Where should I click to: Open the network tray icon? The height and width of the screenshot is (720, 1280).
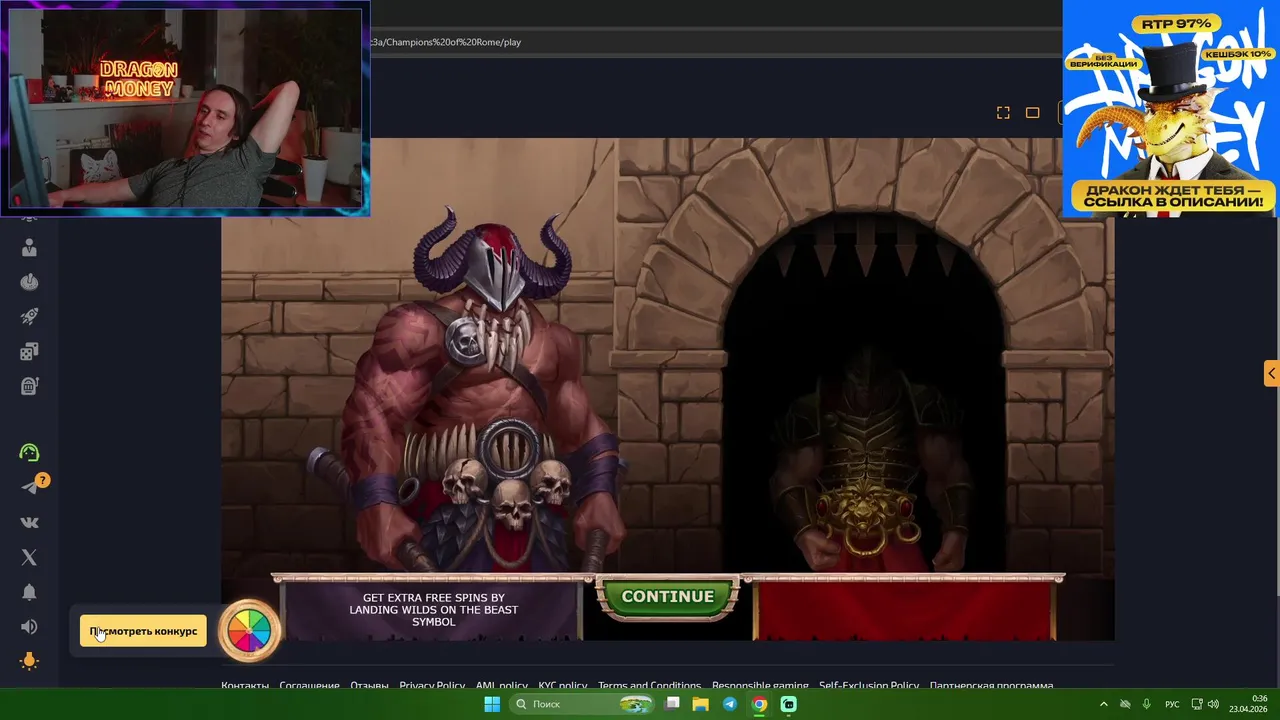click(1197, 704)
